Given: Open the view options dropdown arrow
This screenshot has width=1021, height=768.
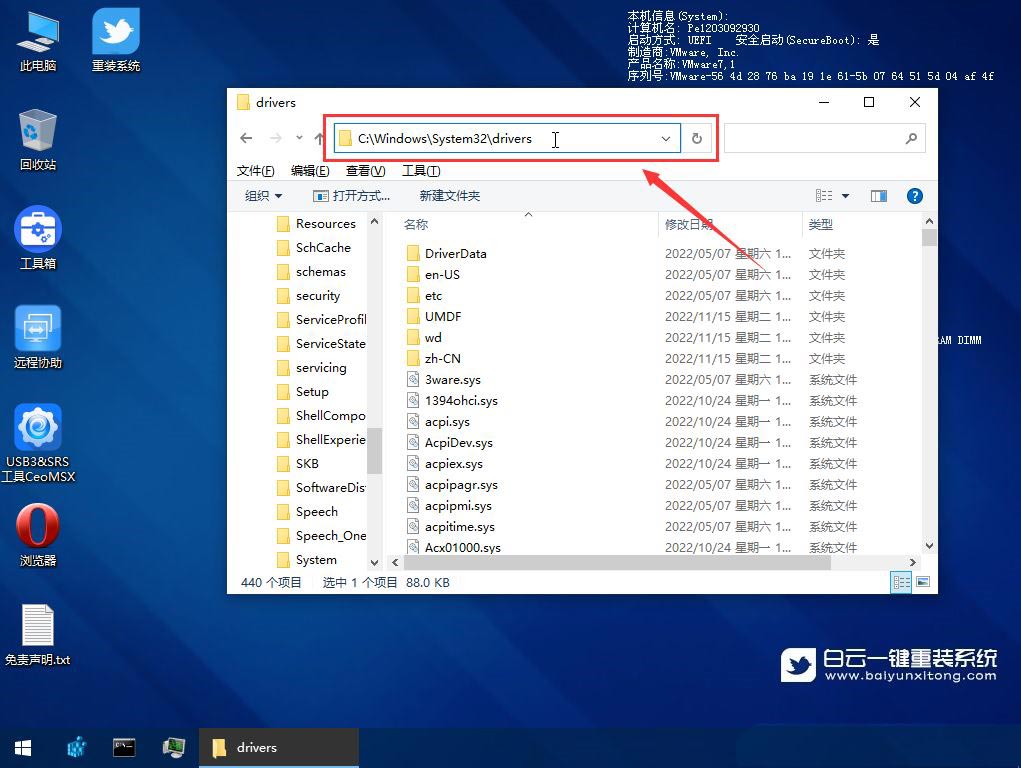Looking at the screenshot, I should (845, 196).
